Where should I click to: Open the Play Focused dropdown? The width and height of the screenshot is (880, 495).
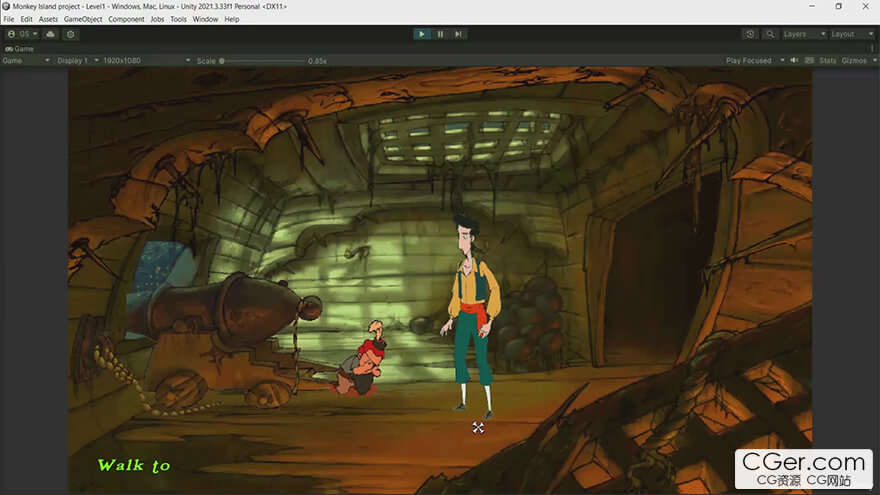754,61
